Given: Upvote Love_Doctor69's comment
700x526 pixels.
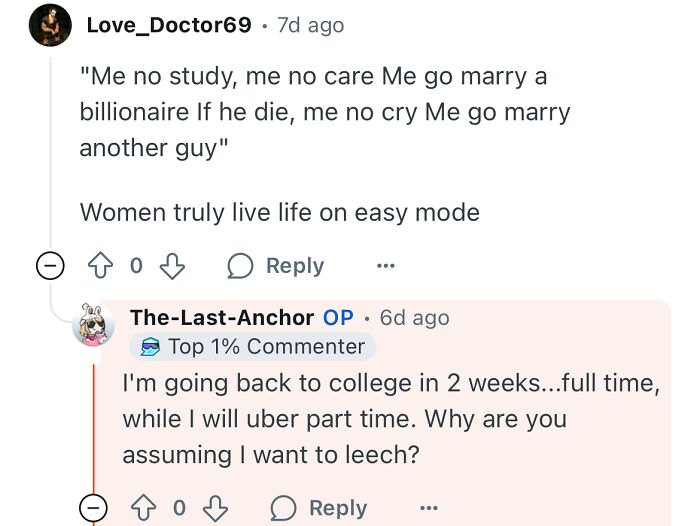Looking at the screenshot, I should tap(100, 266).
